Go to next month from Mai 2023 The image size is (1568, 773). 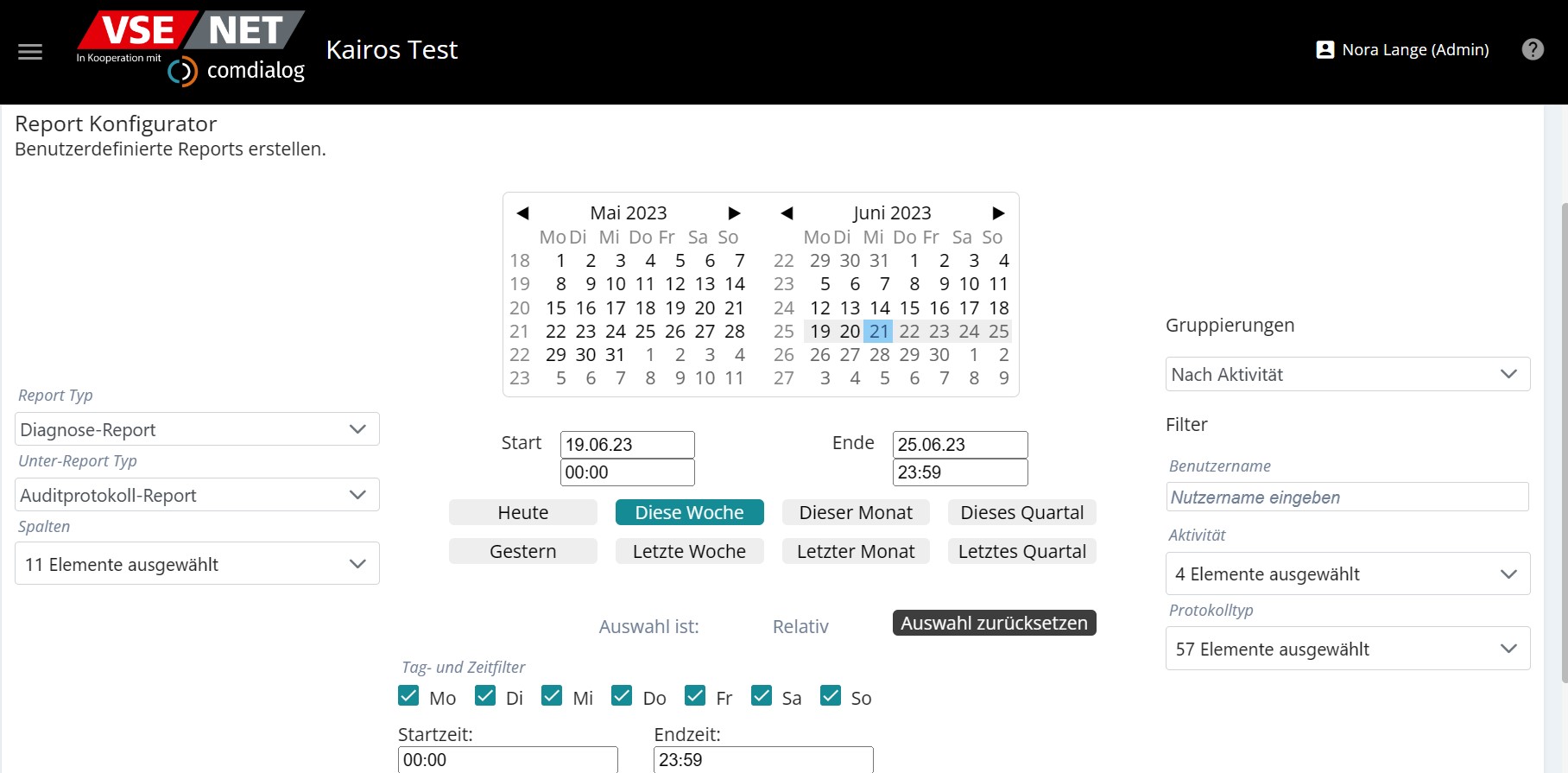[734, 213]
